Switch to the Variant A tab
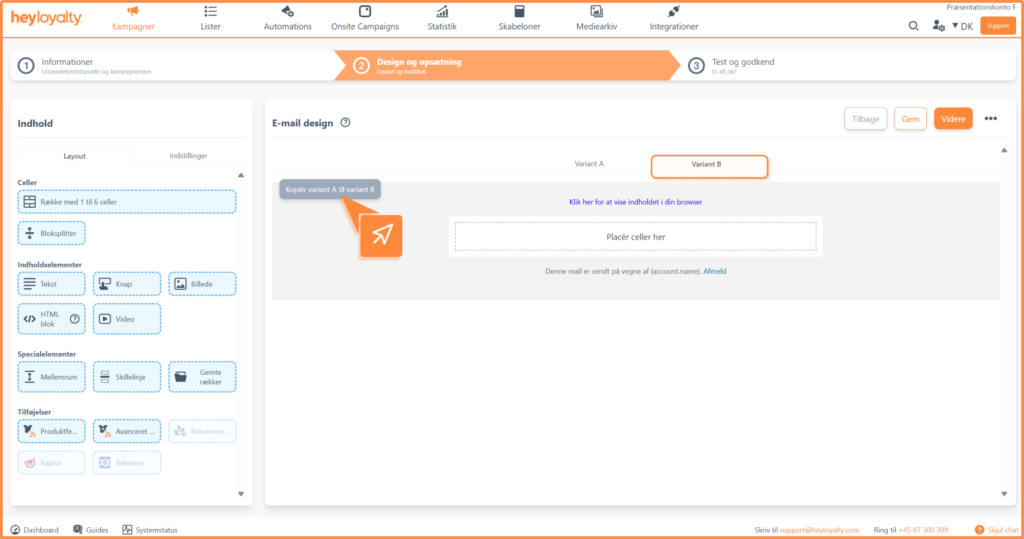 pos(589,164)
